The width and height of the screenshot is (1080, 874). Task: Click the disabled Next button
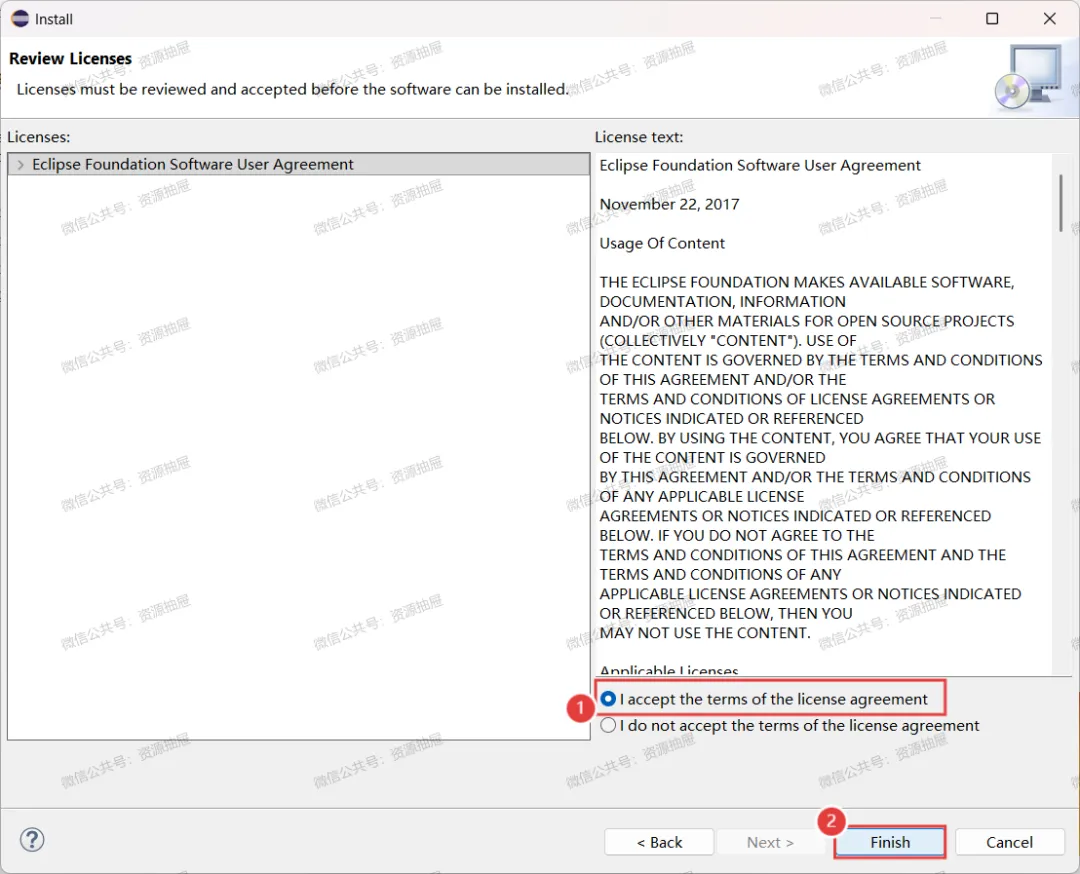[770, 842]
